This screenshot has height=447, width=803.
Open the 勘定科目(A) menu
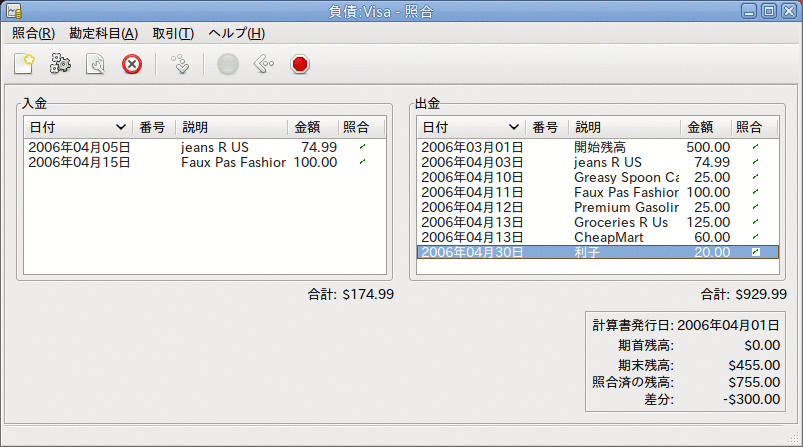(x=103, y=33)
